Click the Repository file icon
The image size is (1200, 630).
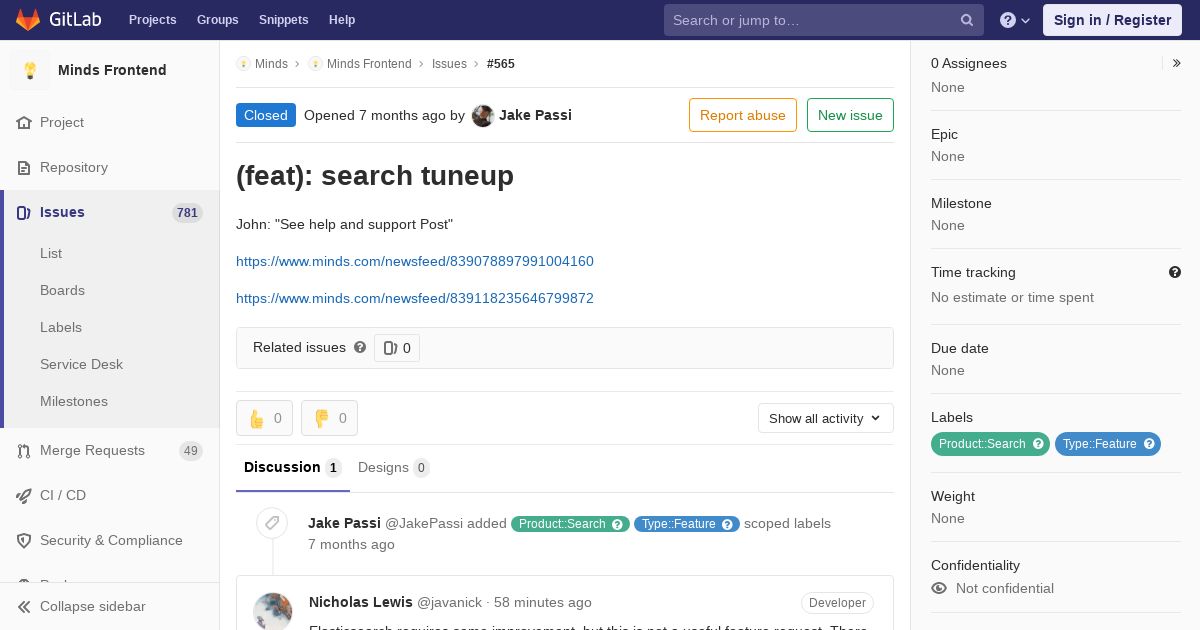pyautogui.click(x=24, y=167)
